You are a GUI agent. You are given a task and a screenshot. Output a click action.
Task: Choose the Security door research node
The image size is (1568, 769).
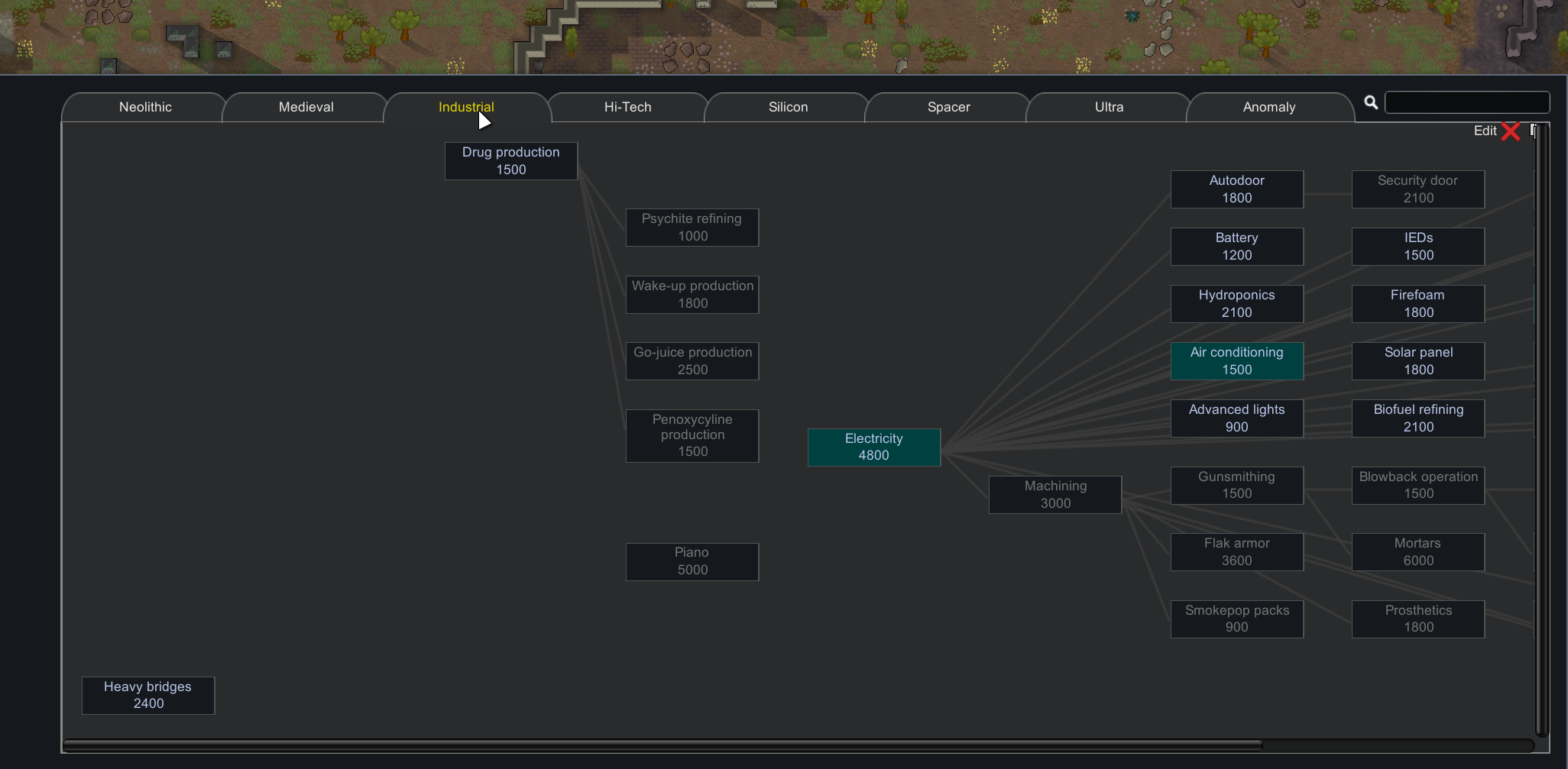coord(1418,189)
